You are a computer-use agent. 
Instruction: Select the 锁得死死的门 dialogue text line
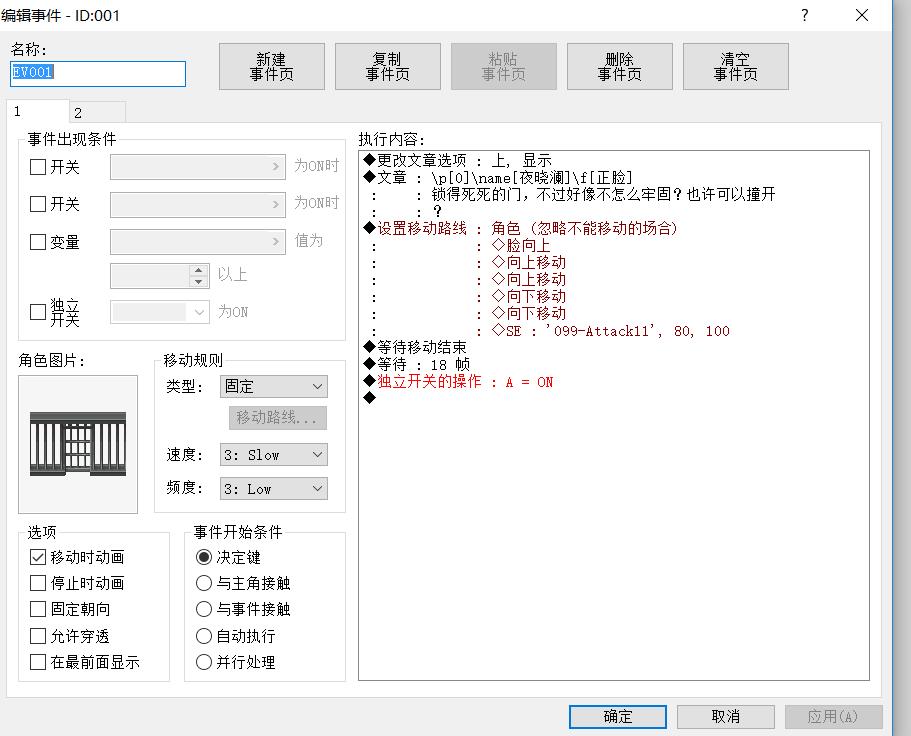[603, 194]
